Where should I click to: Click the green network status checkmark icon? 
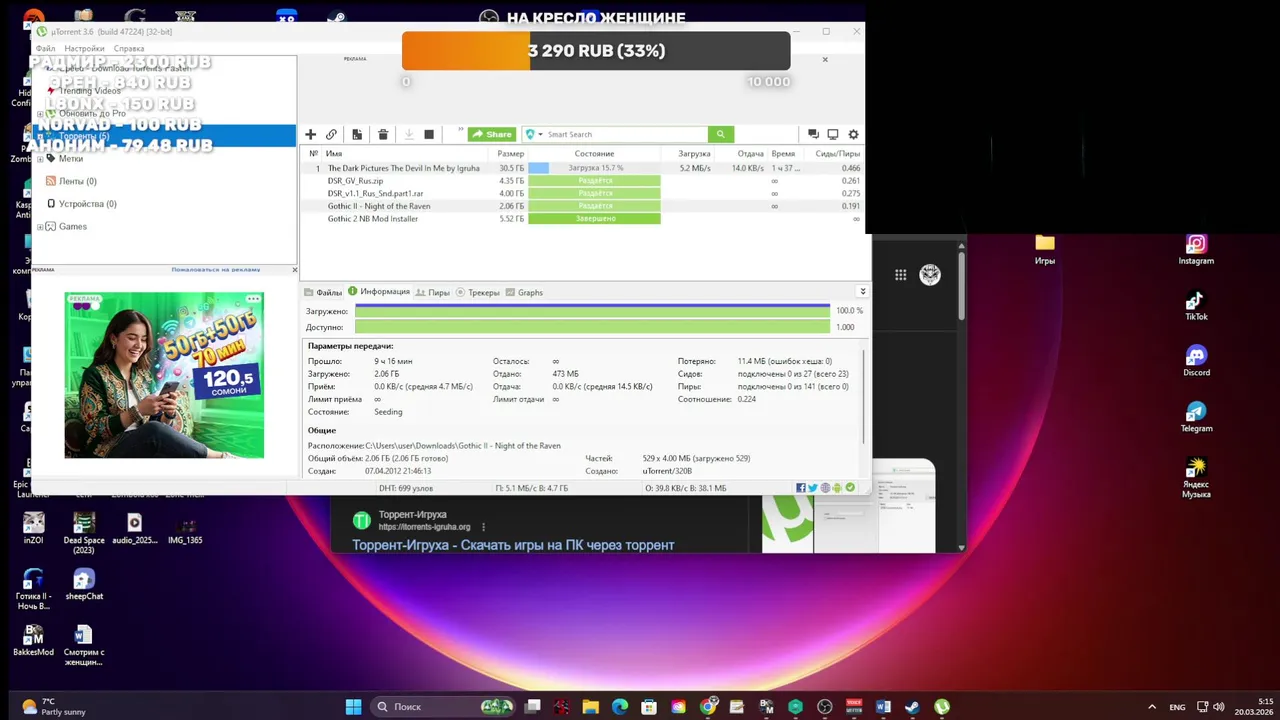(850, 488)
